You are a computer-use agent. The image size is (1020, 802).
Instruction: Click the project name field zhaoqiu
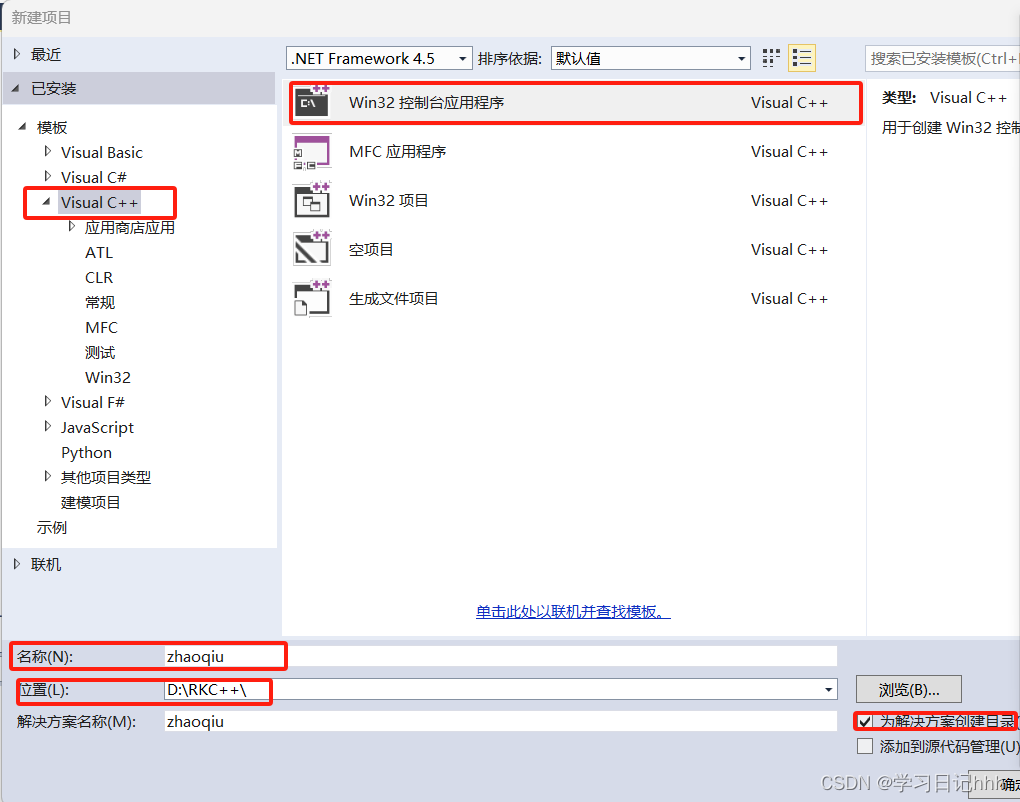point(500,656)
